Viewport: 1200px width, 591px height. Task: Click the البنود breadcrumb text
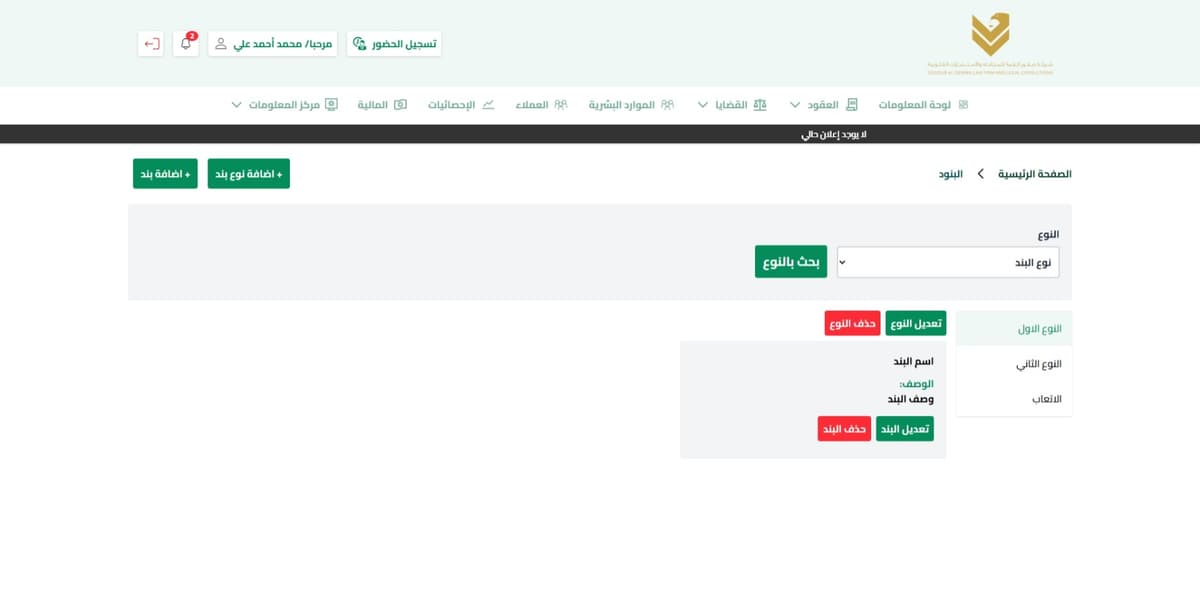click(x=950, y=174)
